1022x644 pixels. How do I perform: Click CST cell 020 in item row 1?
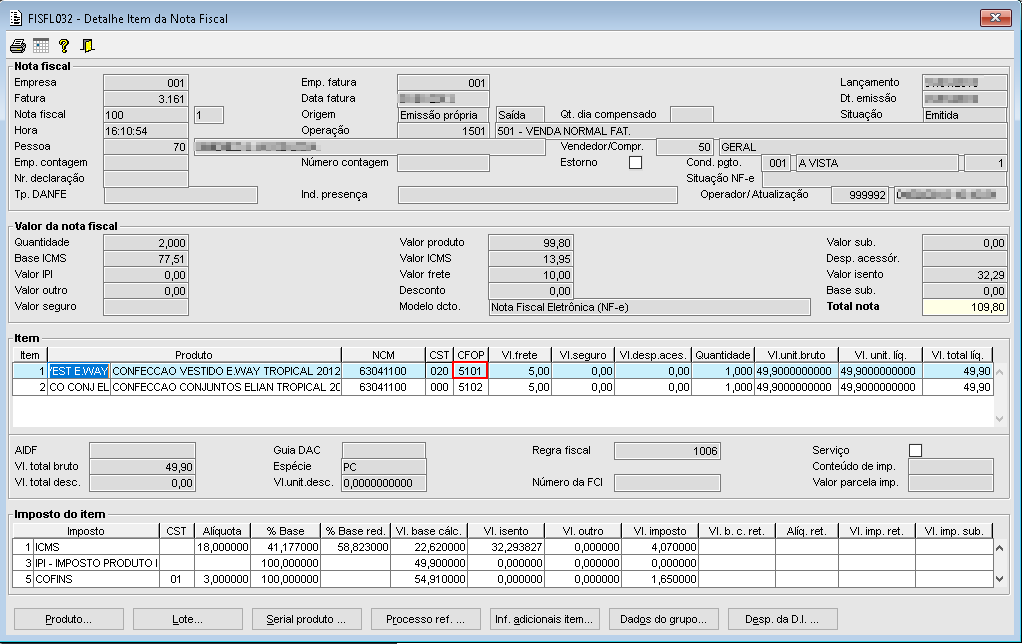coord(439,371)
